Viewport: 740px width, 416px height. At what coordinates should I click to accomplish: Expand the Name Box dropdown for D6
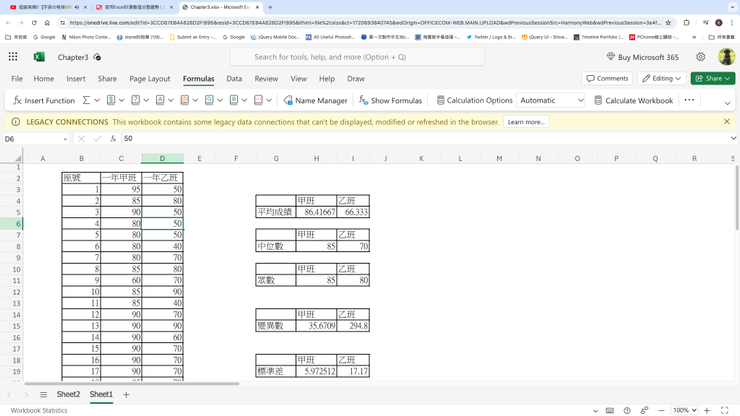[65, 139]
